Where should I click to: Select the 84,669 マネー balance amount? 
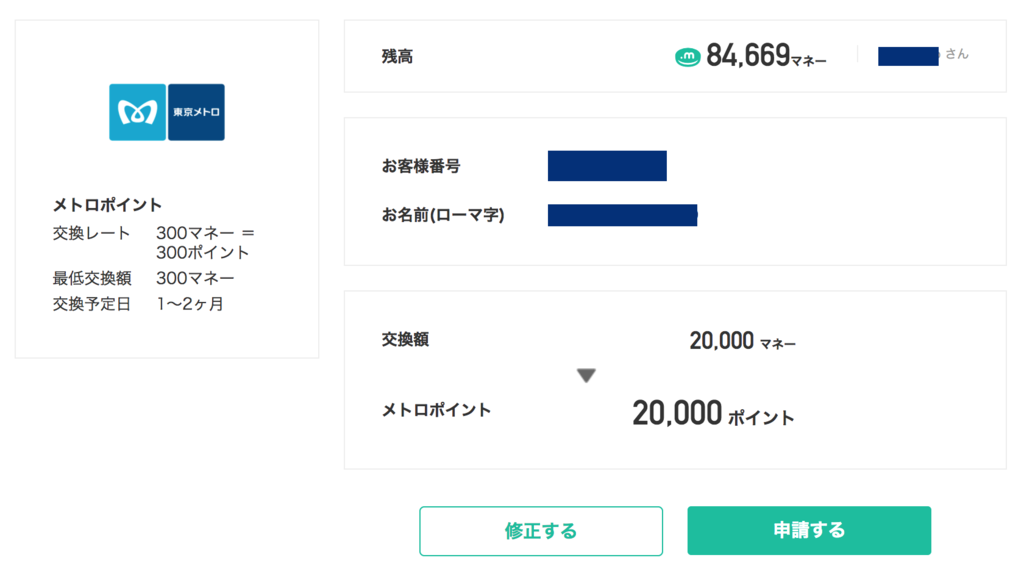[x=766, y=55]
